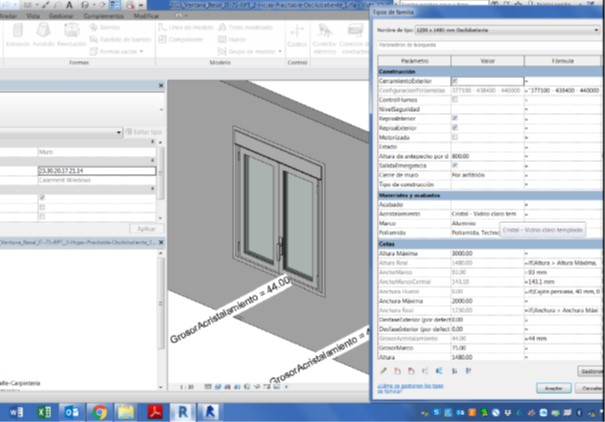Select the Por anfitrión cell
This screenshot has width=605, height=422.
click(x=487, y=175)
